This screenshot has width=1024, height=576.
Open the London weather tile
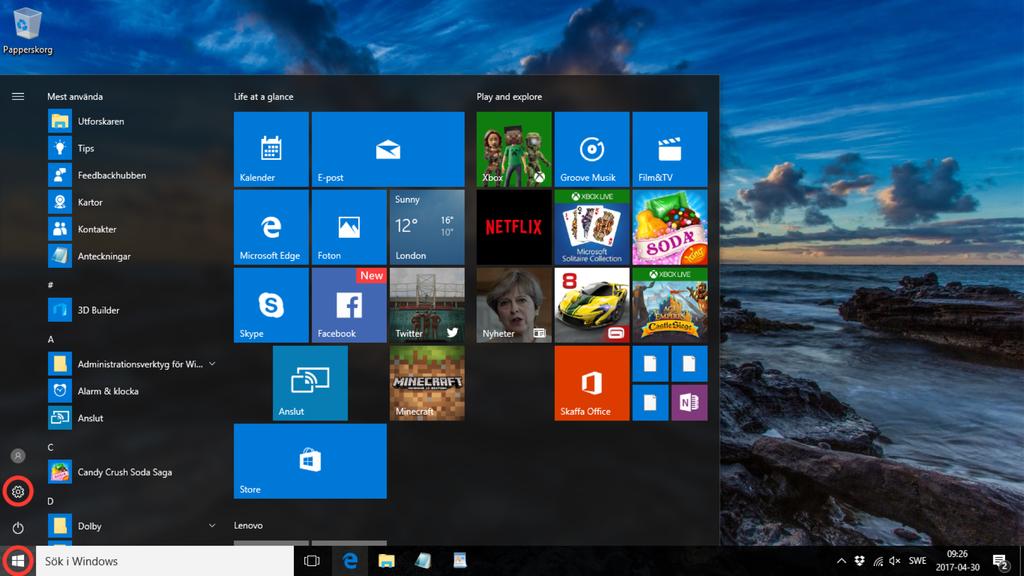[x=427, y=227]
